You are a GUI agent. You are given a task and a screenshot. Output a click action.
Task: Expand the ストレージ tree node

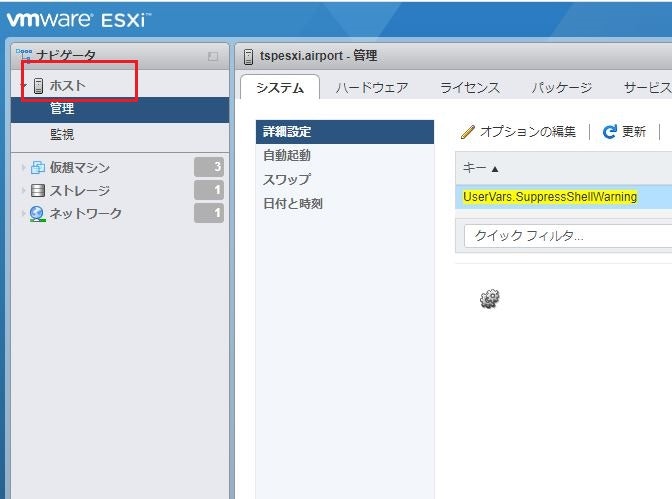tap(23, 190)
